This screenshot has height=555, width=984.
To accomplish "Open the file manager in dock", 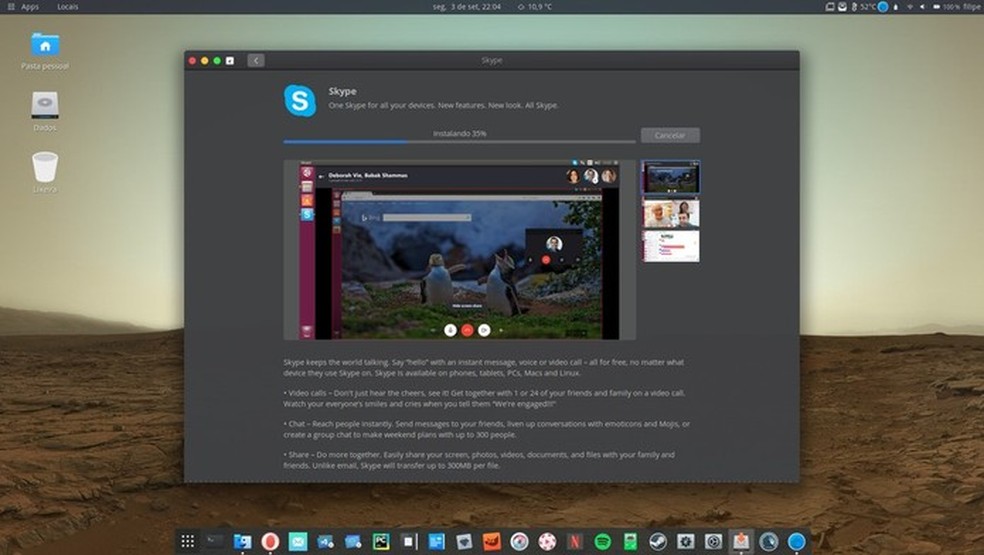I will [x=242, y=541].
